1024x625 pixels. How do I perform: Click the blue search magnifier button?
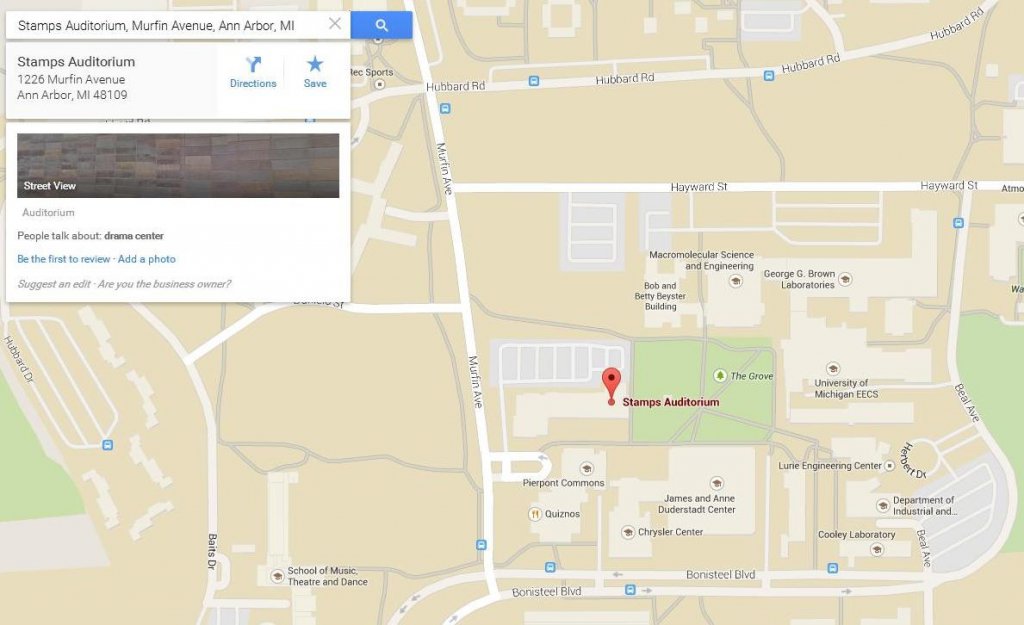381,25
